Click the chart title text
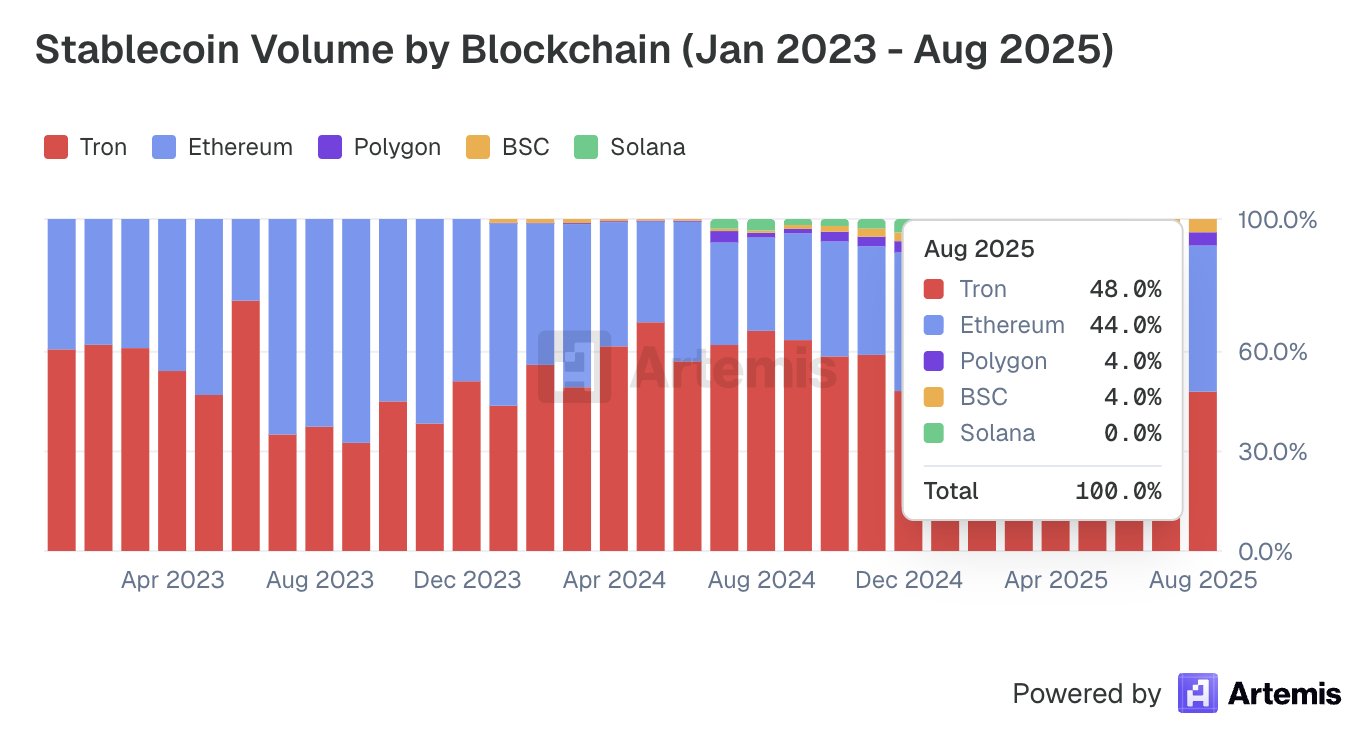Image resolution: width=1364 pixels, height=742 pixels. [574, 50]
